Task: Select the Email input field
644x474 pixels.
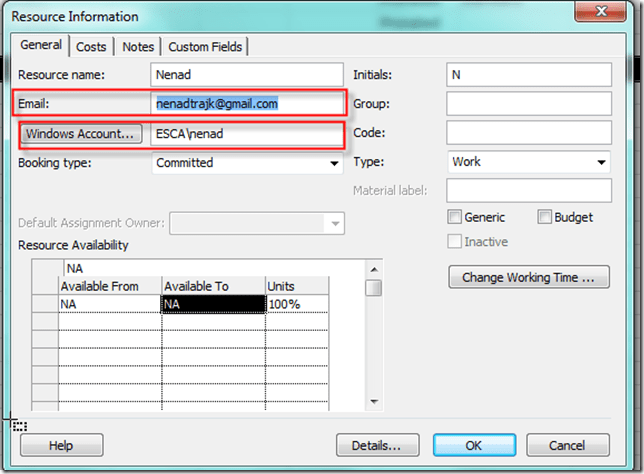Action: click(247, 103)
